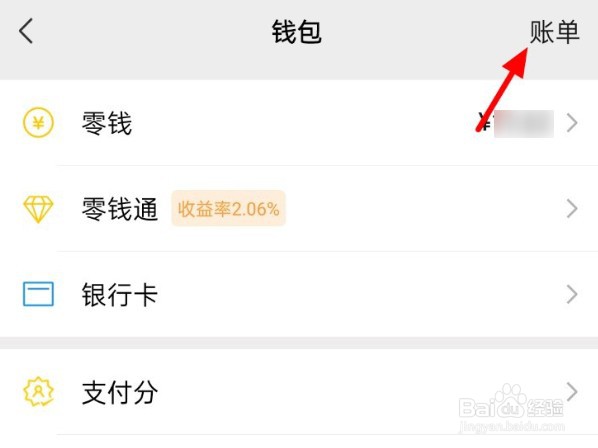Tap the back arrow icon

tap(26, 31)
